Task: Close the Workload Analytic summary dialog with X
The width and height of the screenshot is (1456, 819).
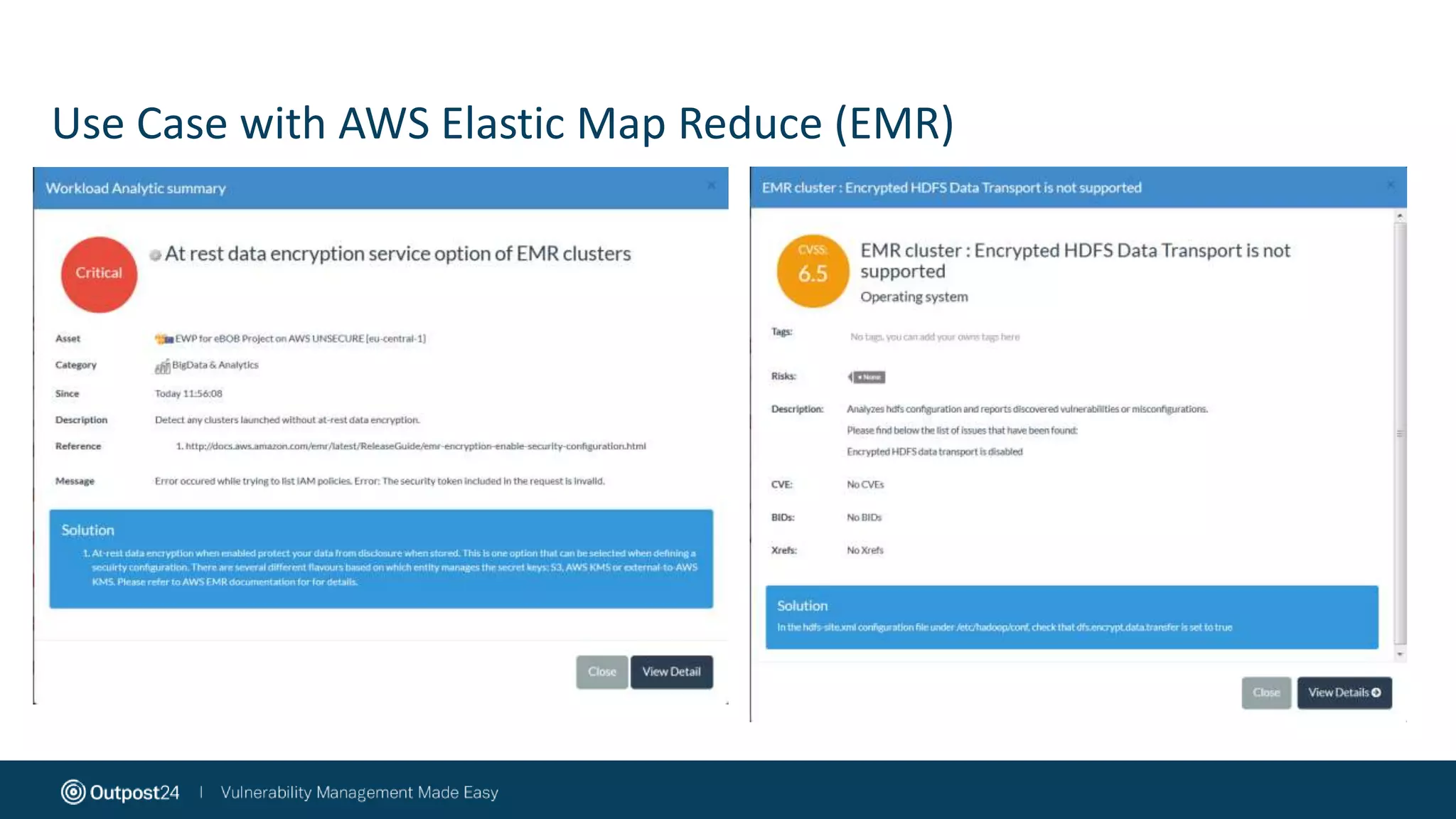Action: click(x=711, y=186)
